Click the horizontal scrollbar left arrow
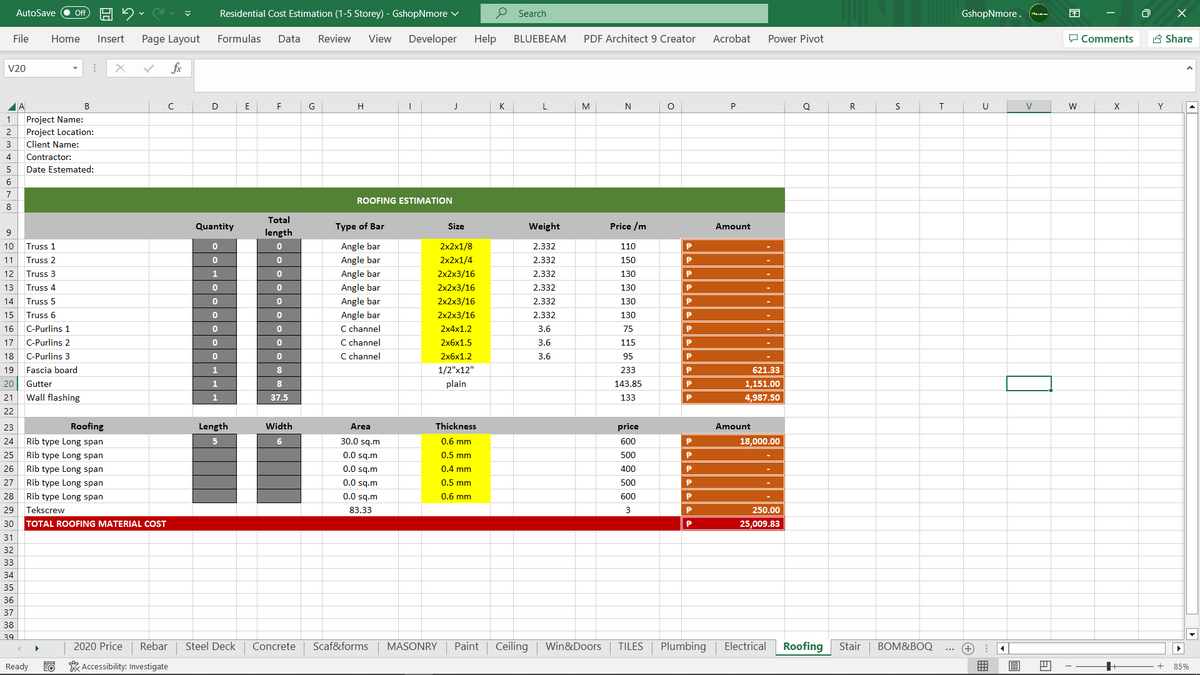 (1002, 648)
